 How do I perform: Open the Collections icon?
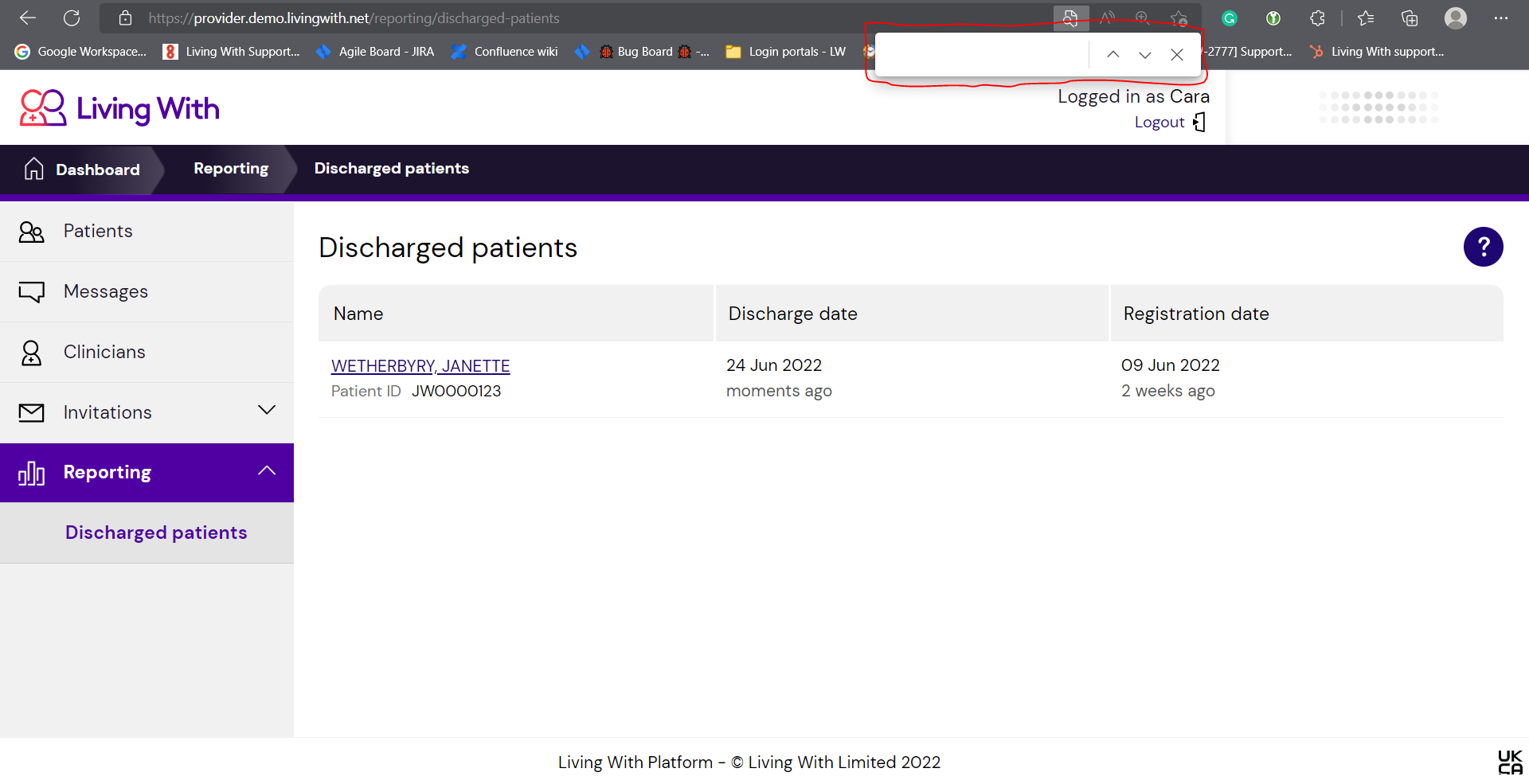(x=1410, y=18)
